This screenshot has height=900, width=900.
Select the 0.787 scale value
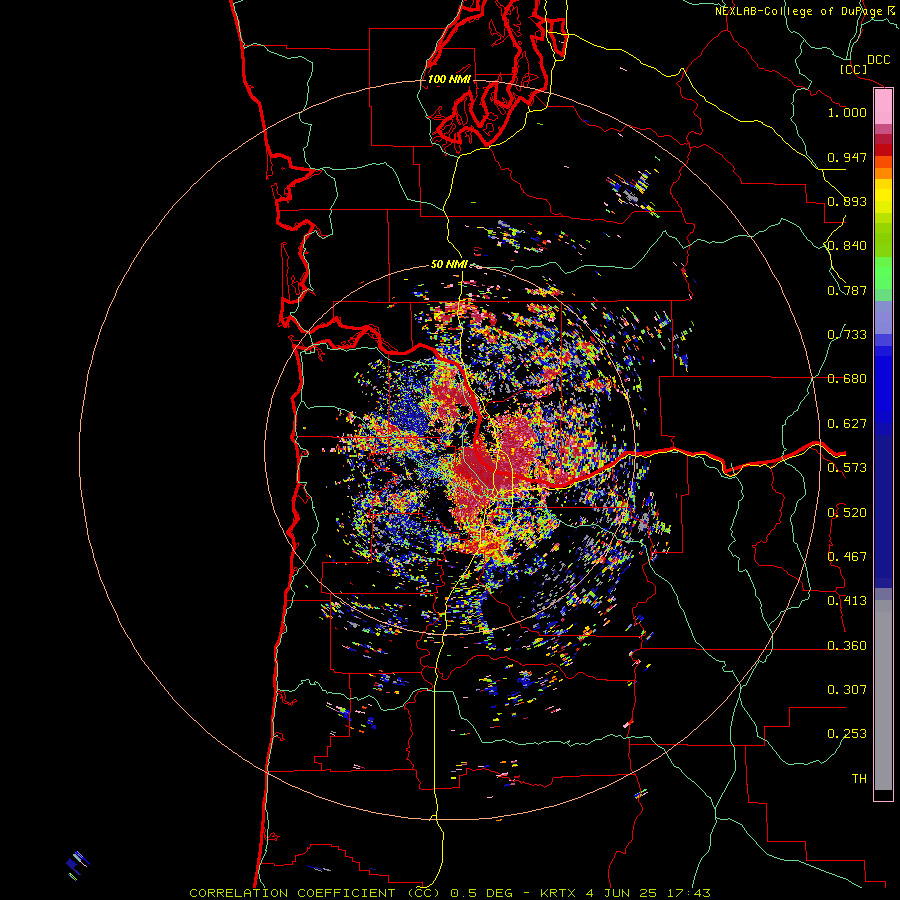pyautogui.click(x=847, y=290)
